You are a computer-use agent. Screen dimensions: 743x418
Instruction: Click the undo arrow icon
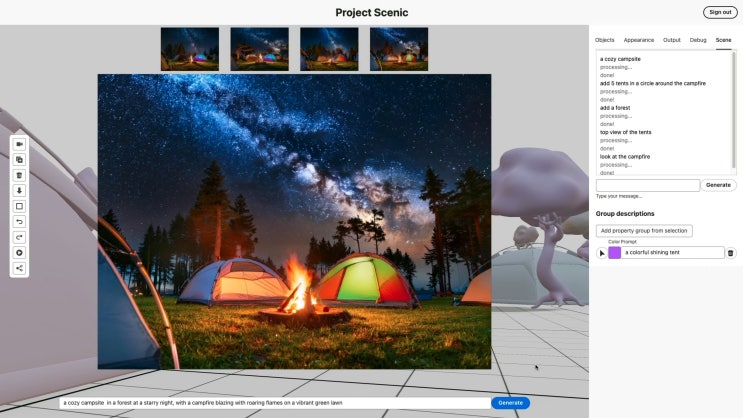point(19,222)
